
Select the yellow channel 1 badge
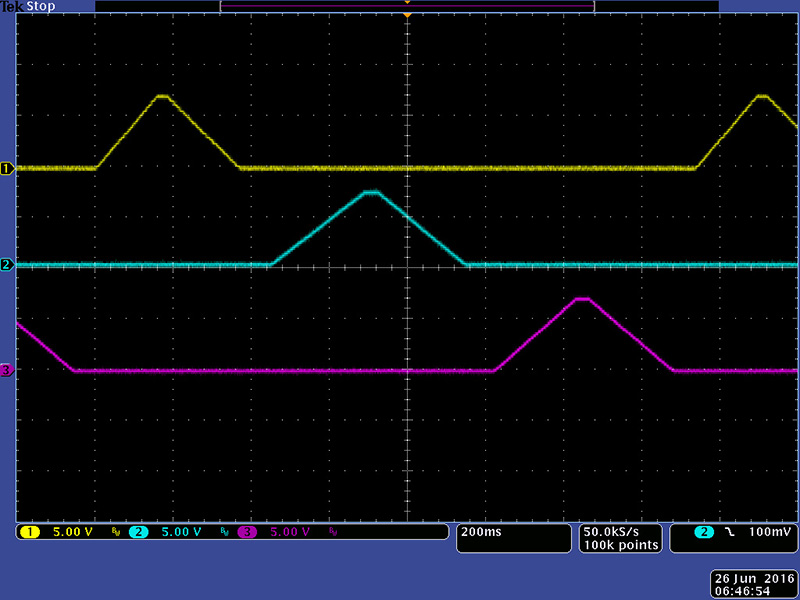[x=29, y=532]
